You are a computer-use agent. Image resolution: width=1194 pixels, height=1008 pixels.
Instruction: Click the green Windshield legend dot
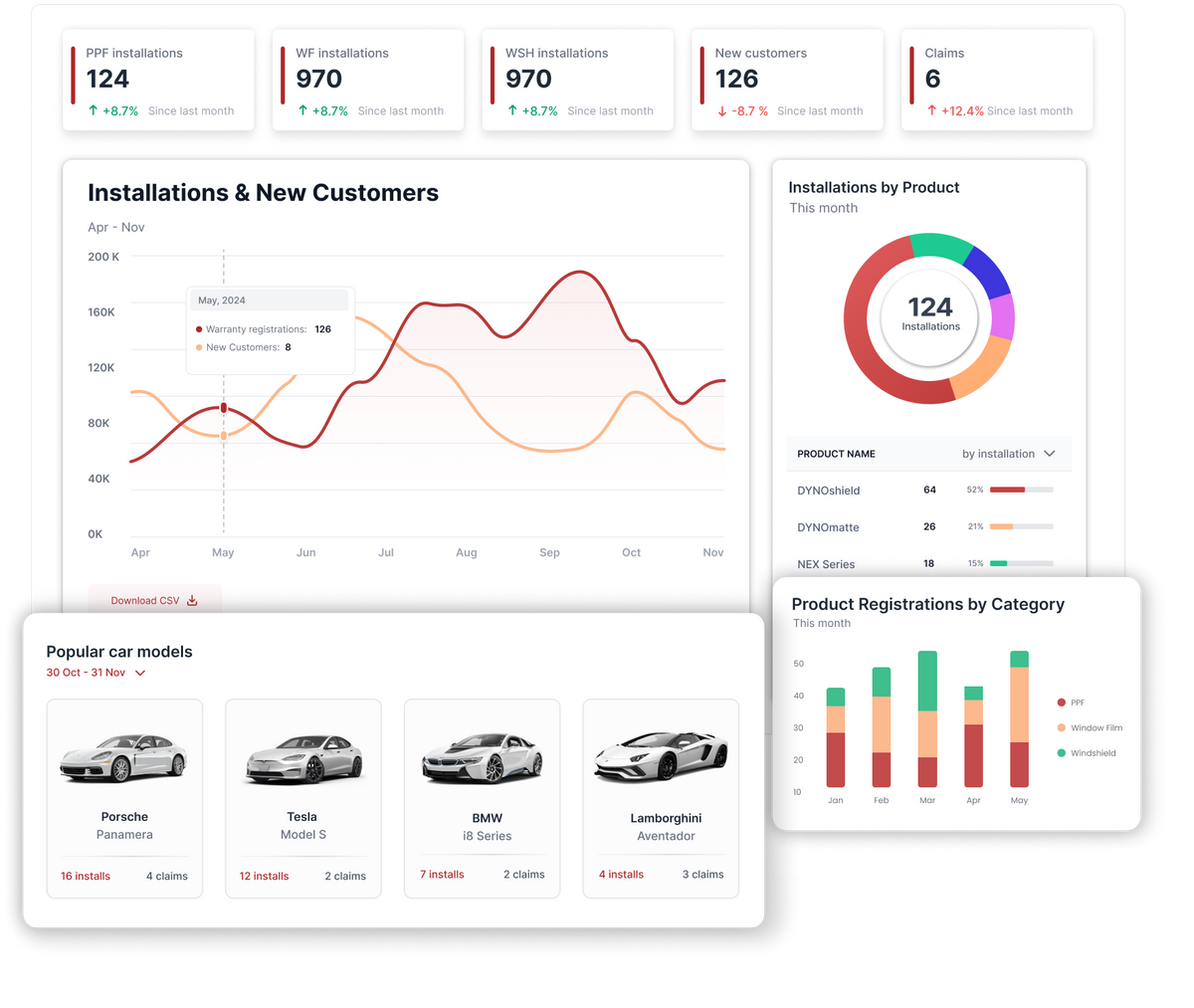[1062, 753]
